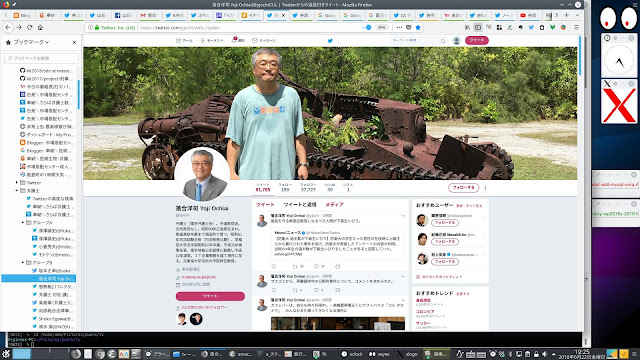The image size is (640, 360).
Task: Open the Firefox hamburger menu
Action: (x=576, y=27)
